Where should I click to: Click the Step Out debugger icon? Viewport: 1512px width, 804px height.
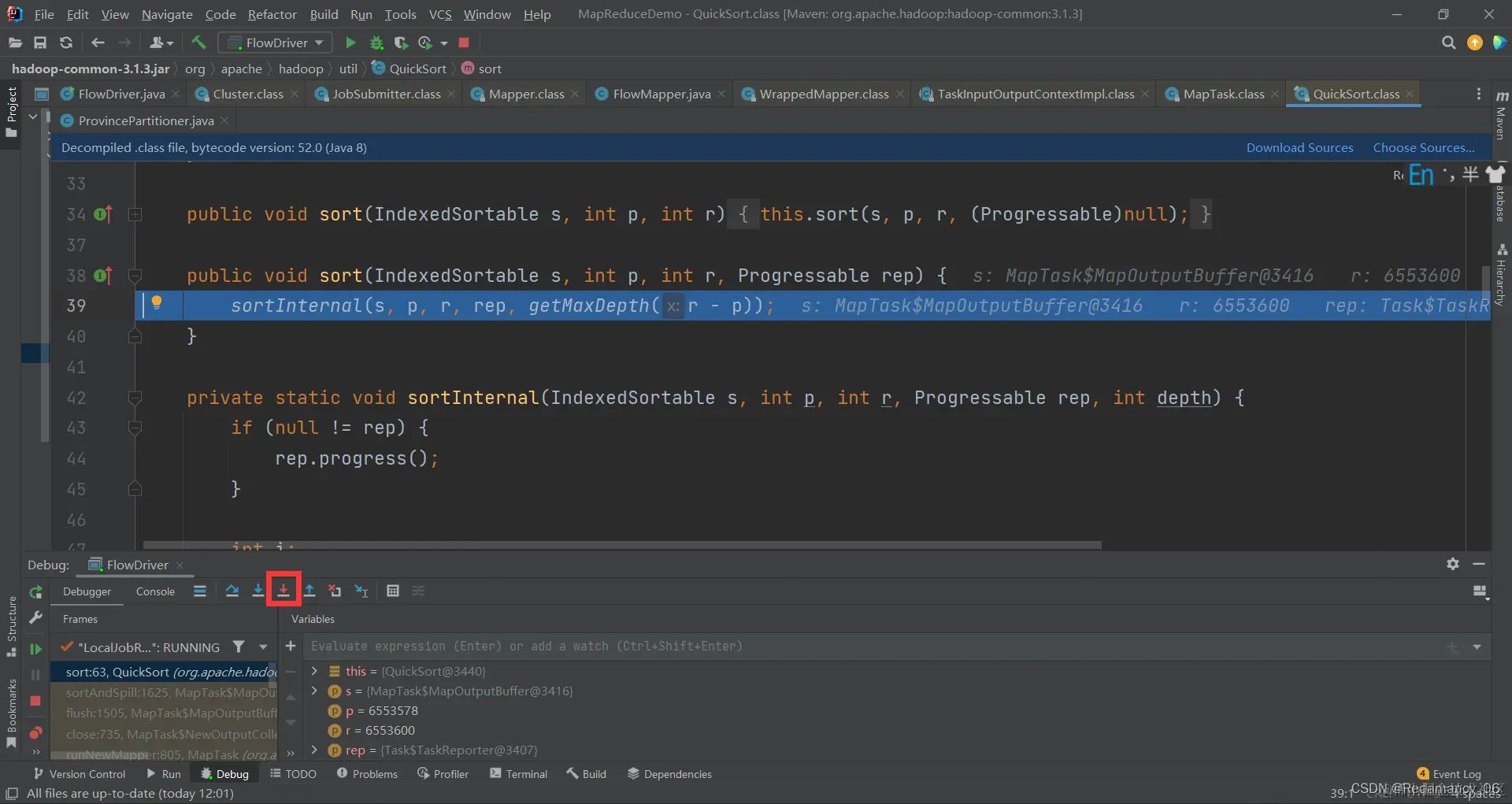(309, 591)
